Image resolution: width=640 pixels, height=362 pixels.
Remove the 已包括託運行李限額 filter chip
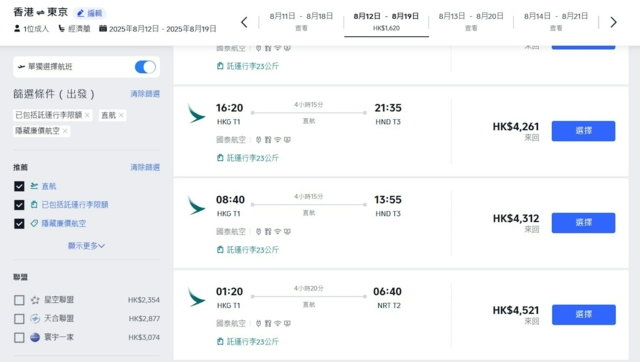pos(87,115)
